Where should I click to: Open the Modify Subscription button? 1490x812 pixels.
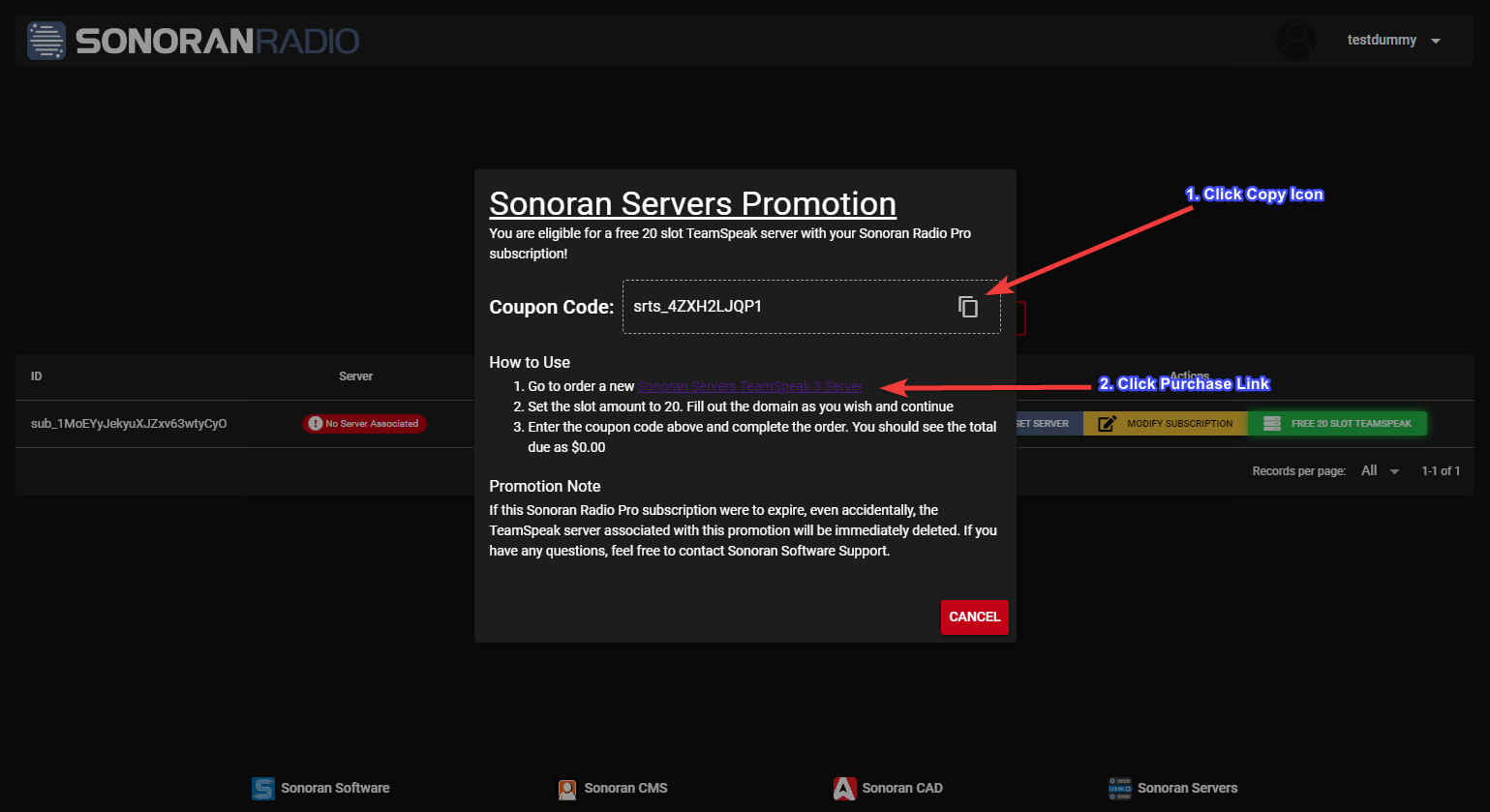[1166, 424]
